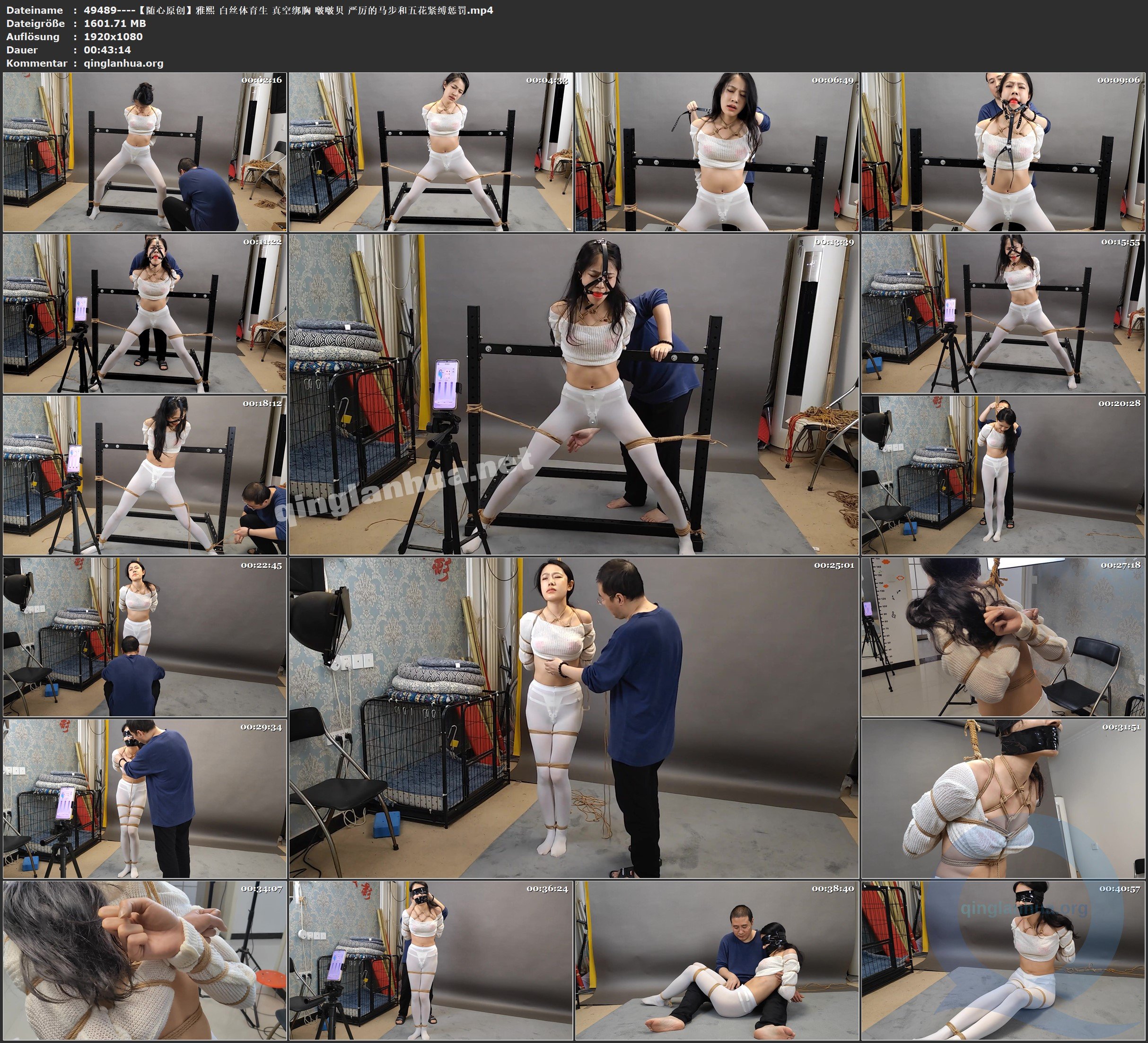The image size is (1148, 1043).
Task: Select the frame at 00:36:24
Action: [431, 960]
